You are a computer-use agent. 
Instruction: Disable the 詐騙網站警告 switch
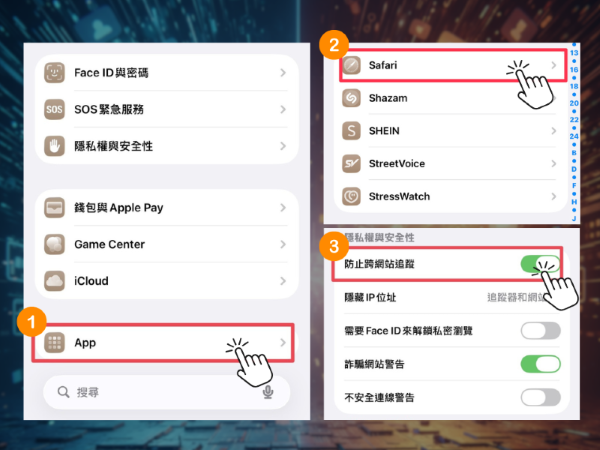[x=540, y=364]
